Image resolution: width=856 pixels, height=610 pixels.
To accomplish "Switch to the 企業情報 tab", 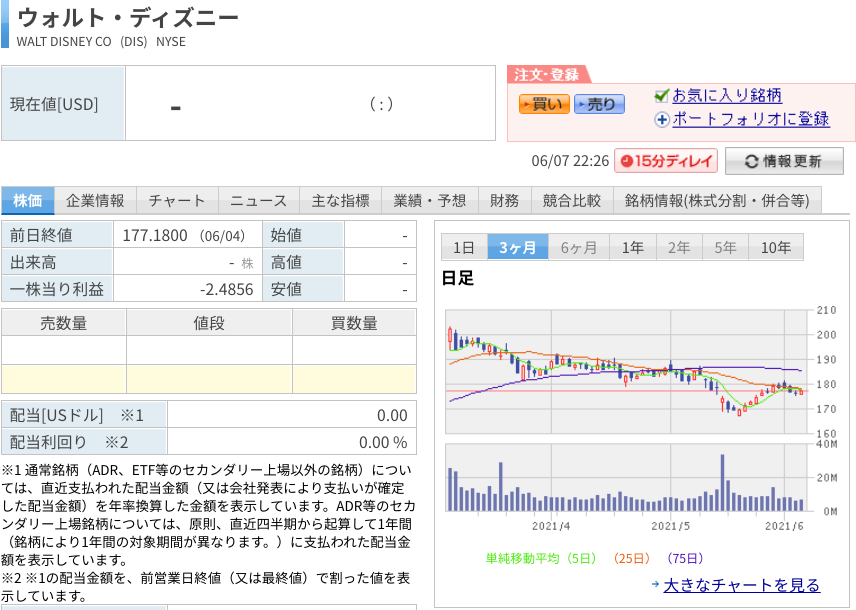I will tap(96, 200).
